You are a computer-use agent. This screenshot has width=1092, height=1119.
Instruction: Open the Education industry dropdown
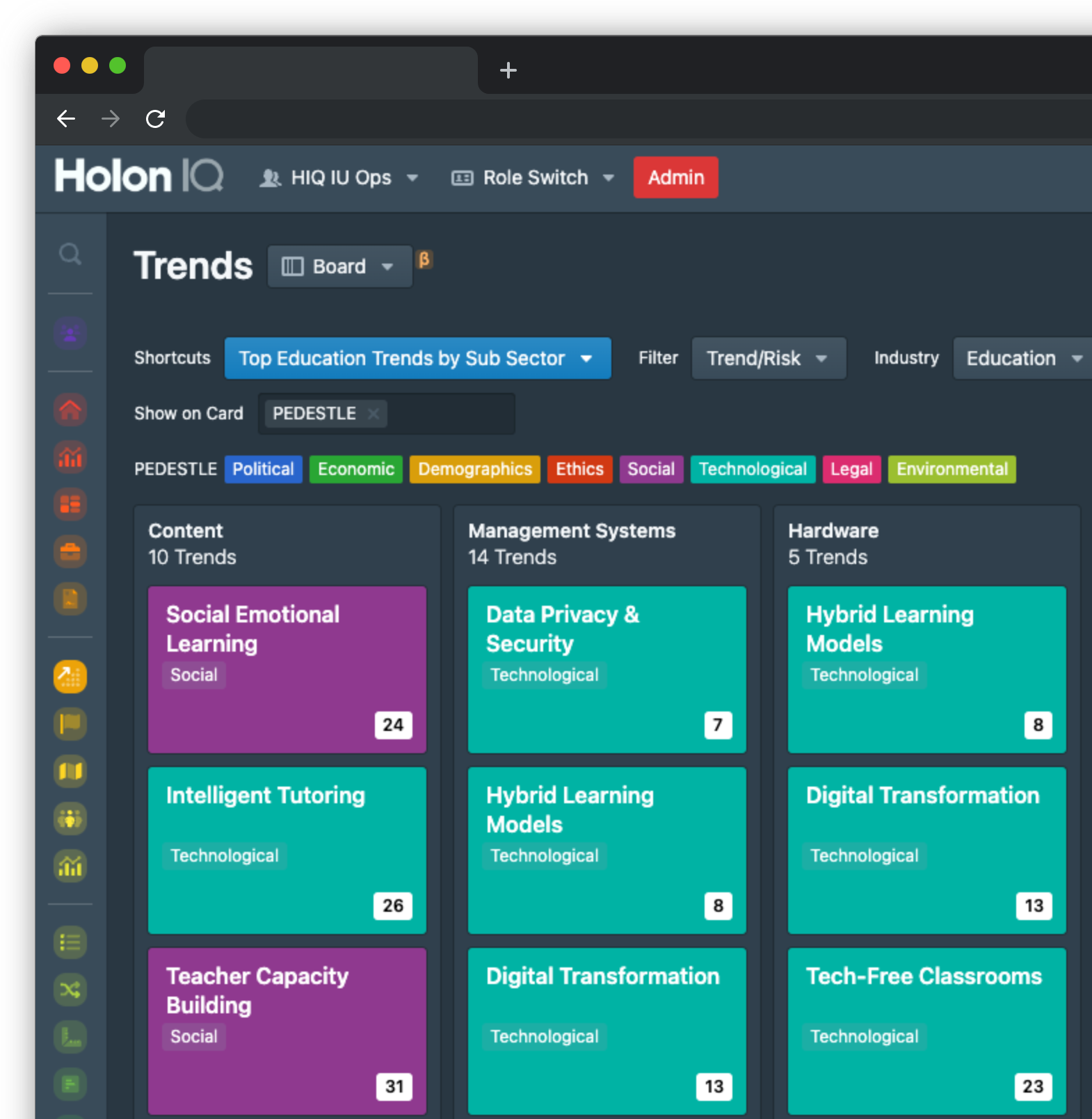[1022, 358]
